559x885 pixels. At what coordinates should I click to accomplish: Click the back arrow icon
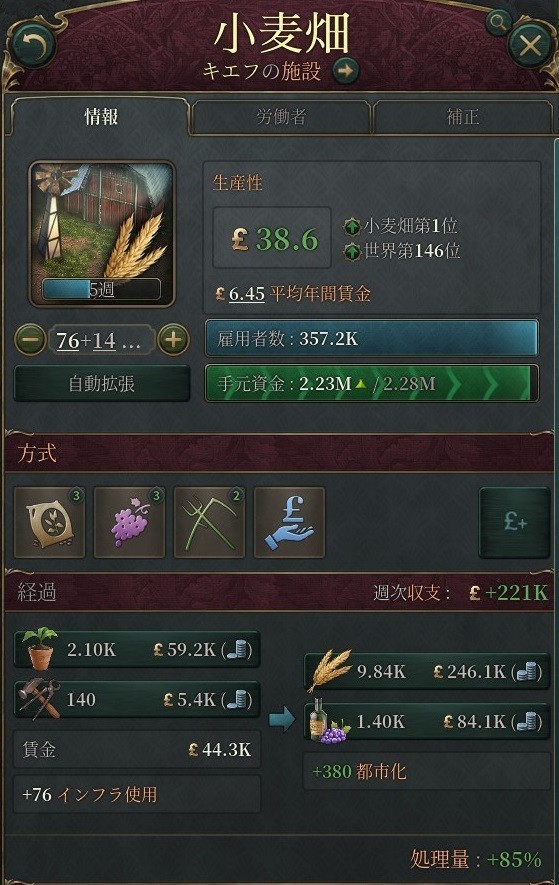click(x=33, y=45)
